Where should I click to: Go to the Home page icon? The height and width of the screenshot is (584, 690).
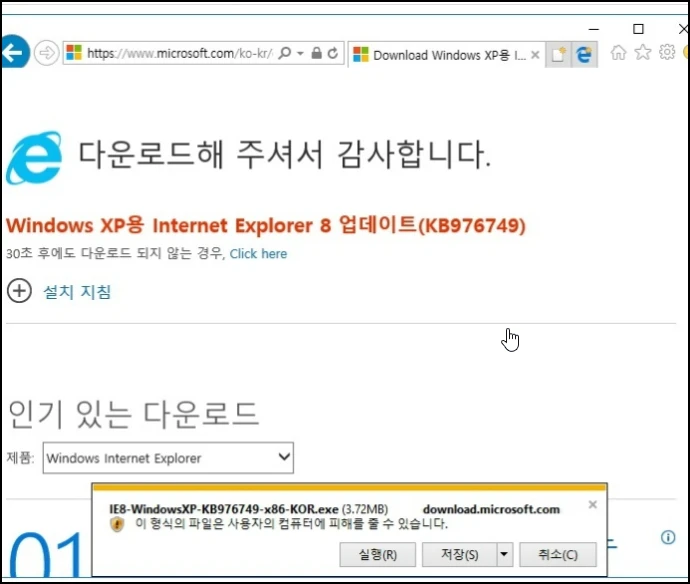(618, 52)
